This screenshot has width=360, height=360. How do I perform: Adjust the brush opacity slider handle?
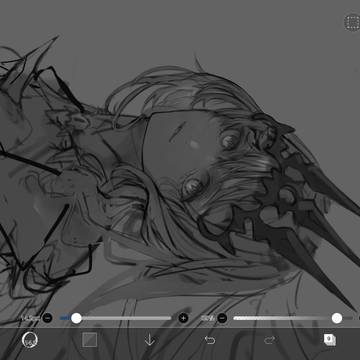[337, 318]
